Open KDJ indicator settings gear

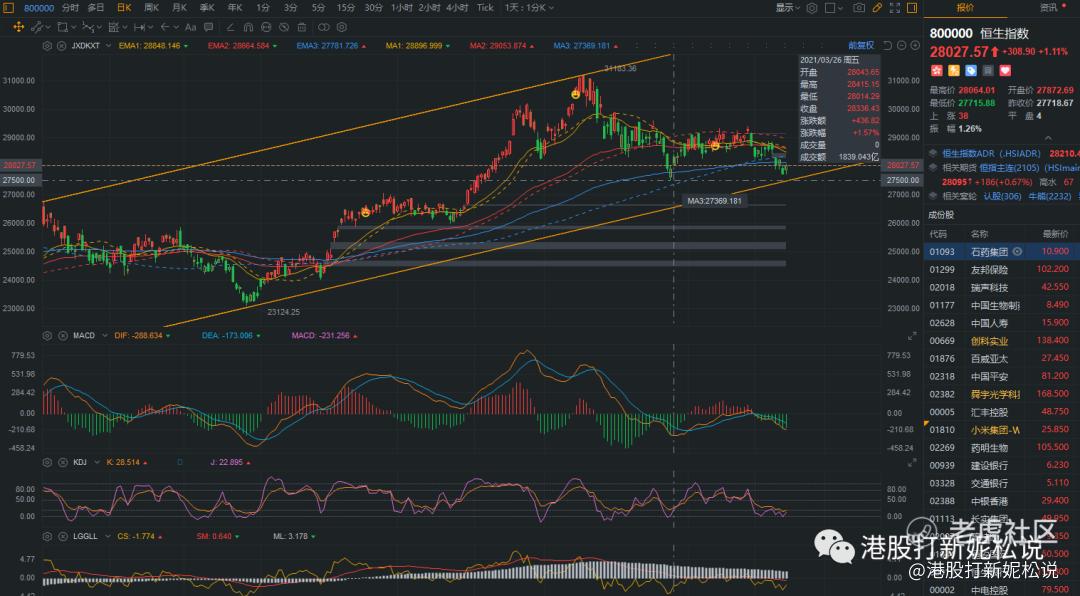47,462
